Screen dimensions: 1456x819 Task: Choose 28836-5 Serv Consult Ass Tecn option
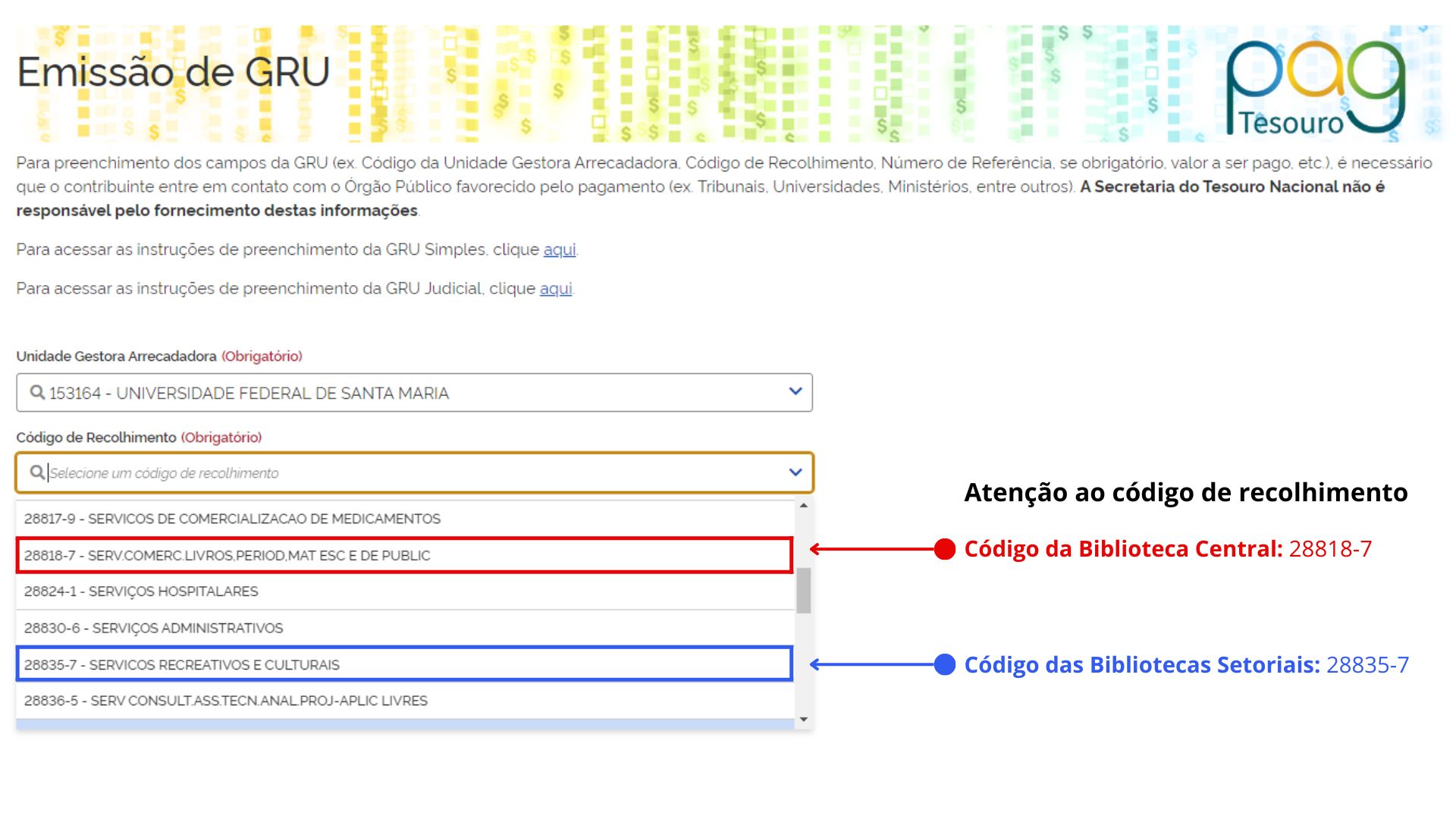(225, 701)
